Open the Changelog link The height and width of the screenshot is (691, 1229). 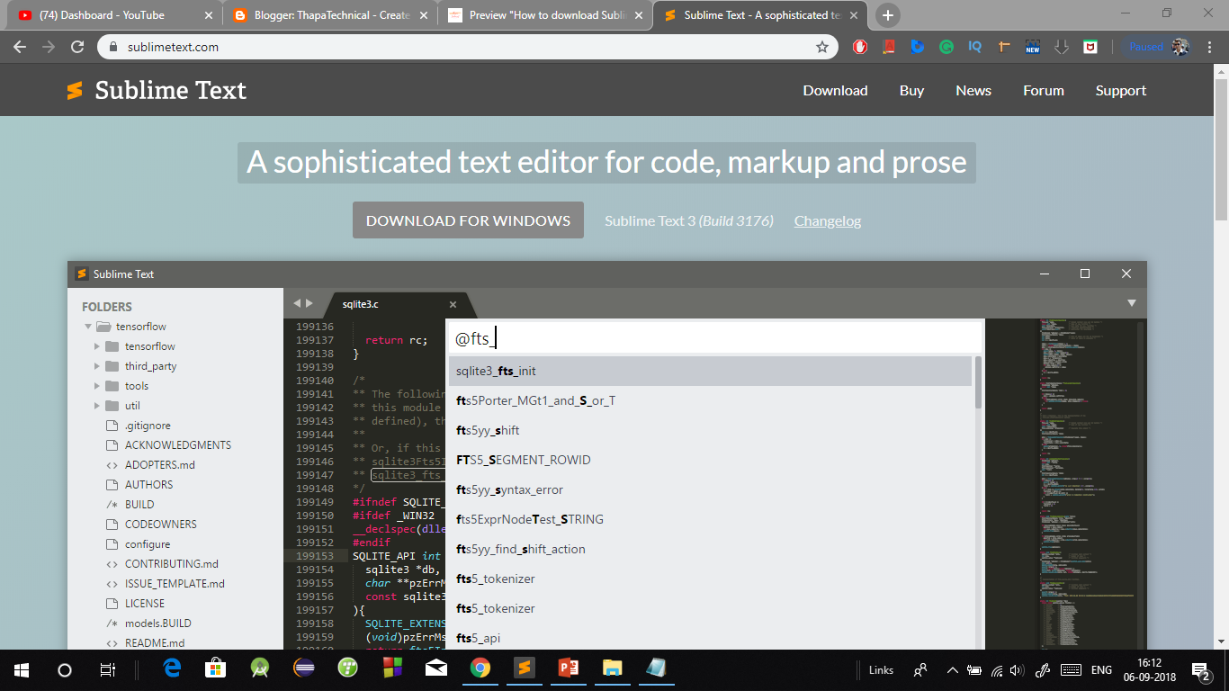point(827,221)
